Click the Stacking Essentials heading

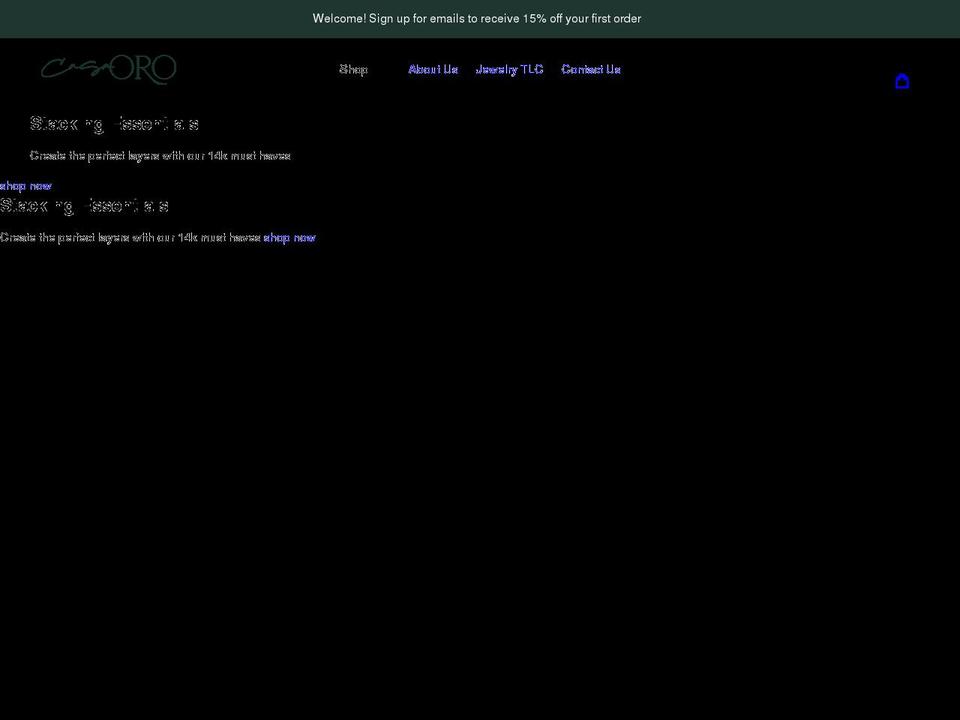115,123
